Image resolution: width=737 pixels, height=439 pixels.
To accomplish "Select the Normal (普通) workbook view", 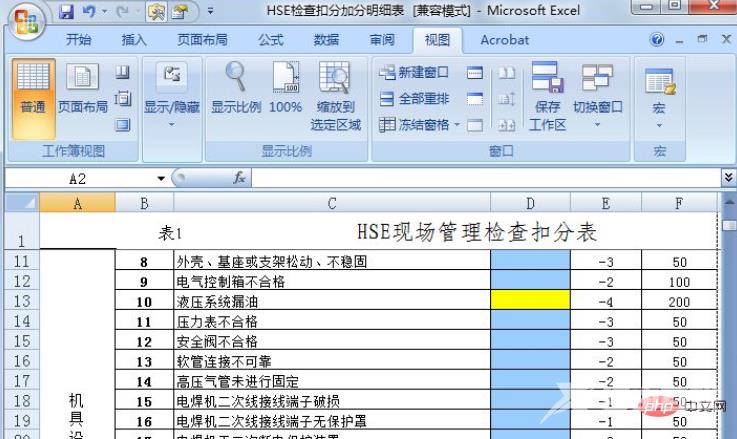I will (33, 88).
